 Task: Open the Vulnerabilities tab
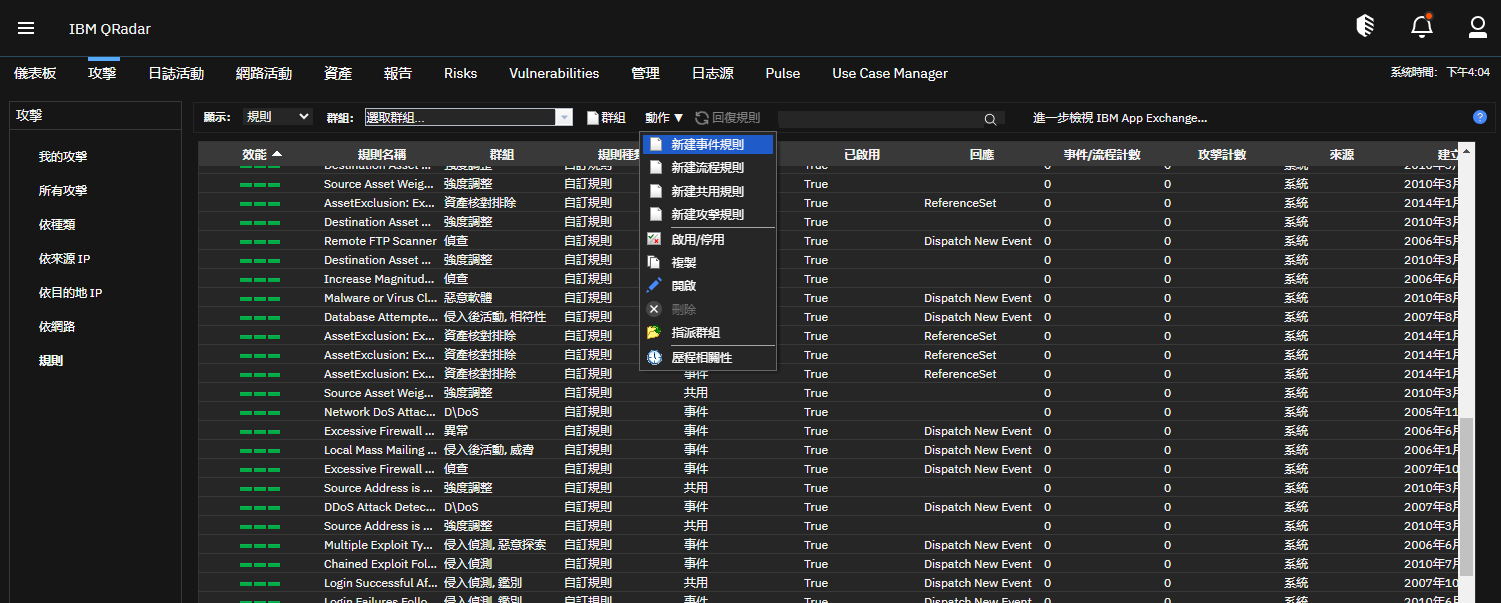[554, 73]
